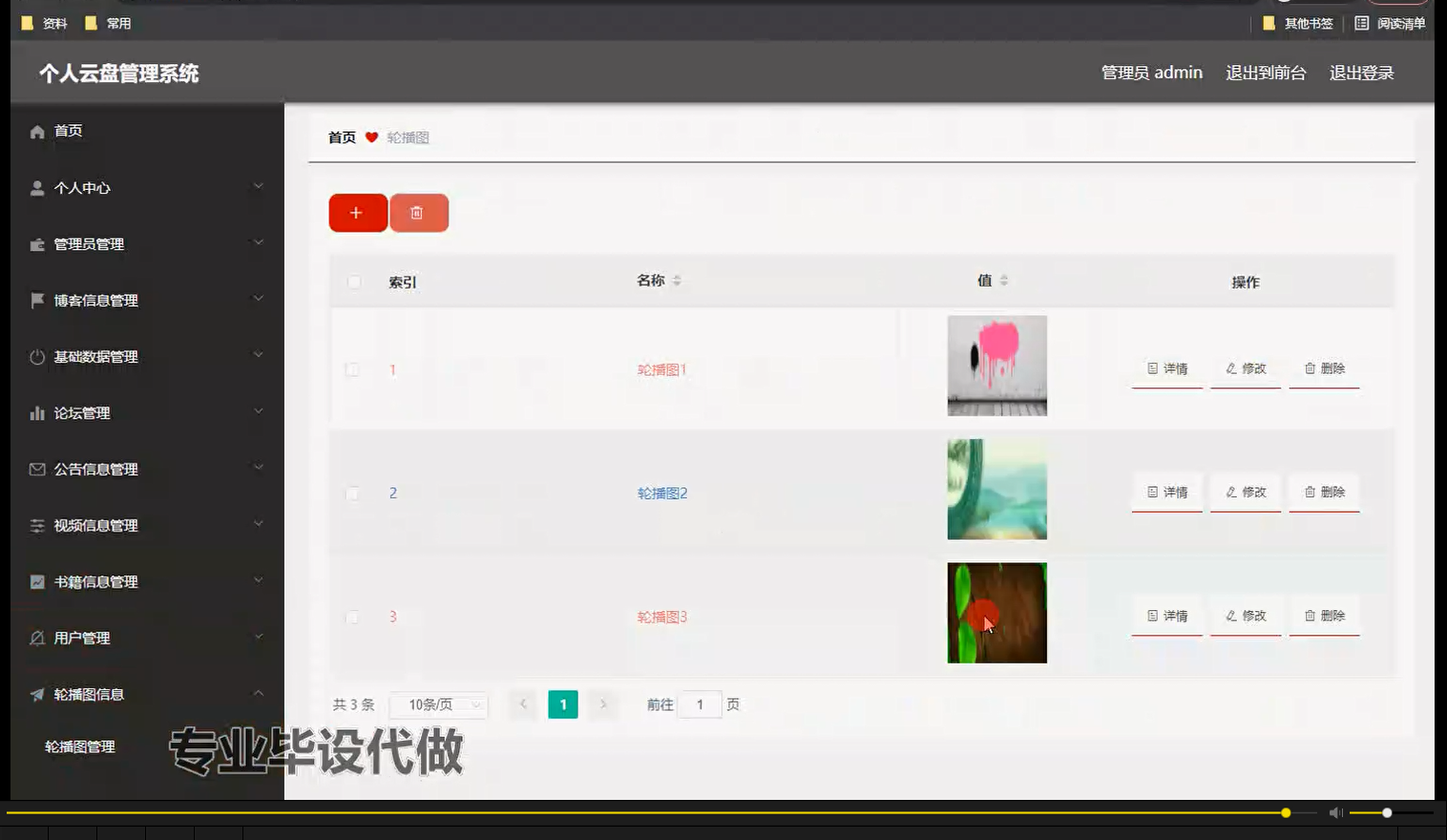Open the 公告信息管理 envelope icon

(x=35, y=469)
